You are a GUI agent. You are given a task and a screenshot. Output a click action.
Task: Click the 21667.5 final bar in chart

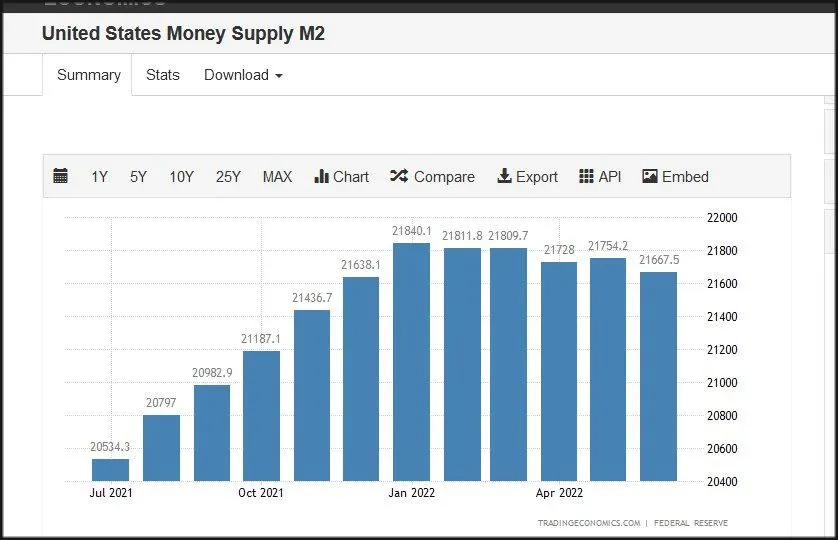coord(658,375)
